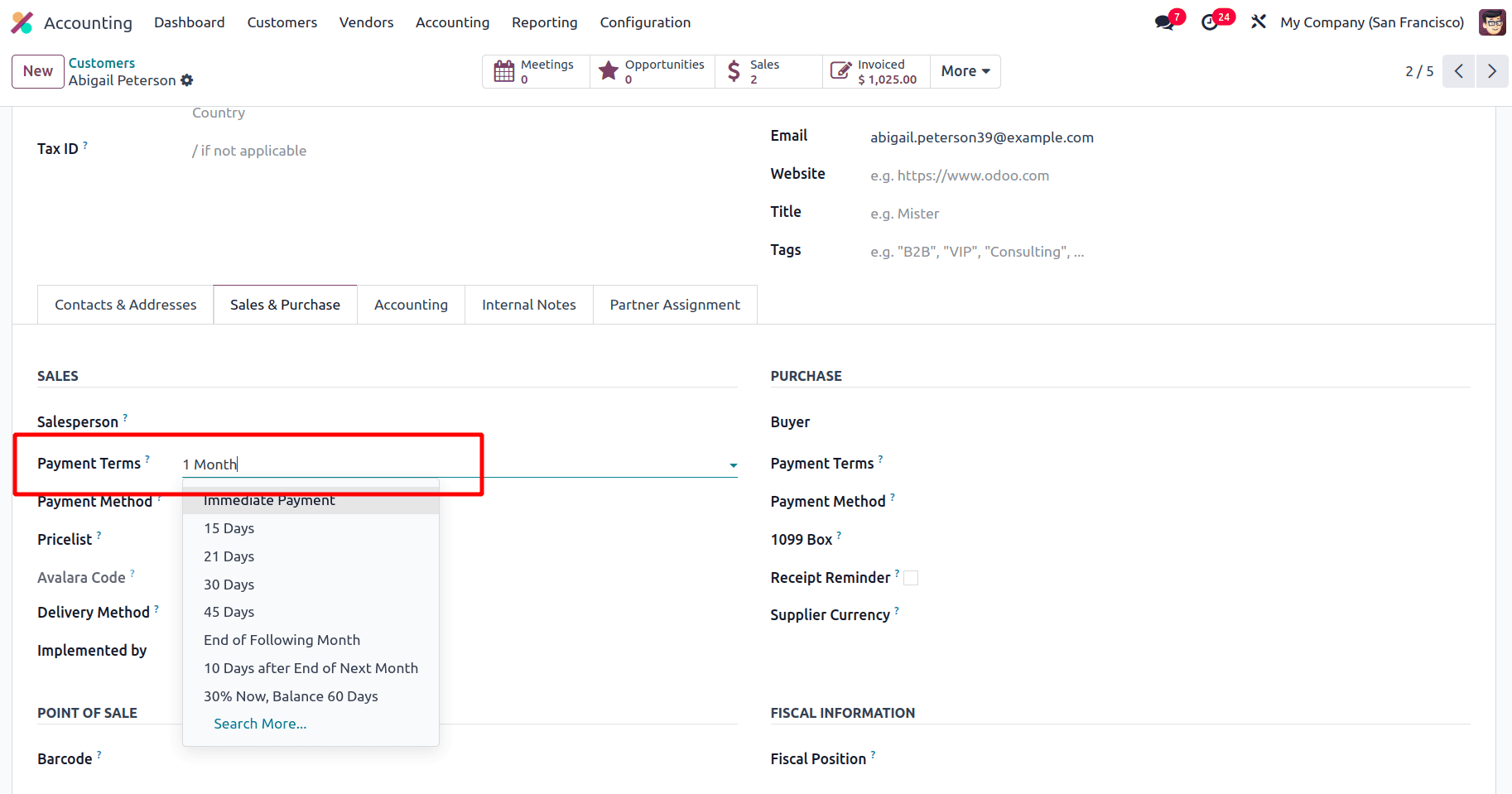Open the conversations messages icon
1512x794 pixels.
coord(1165,22)
